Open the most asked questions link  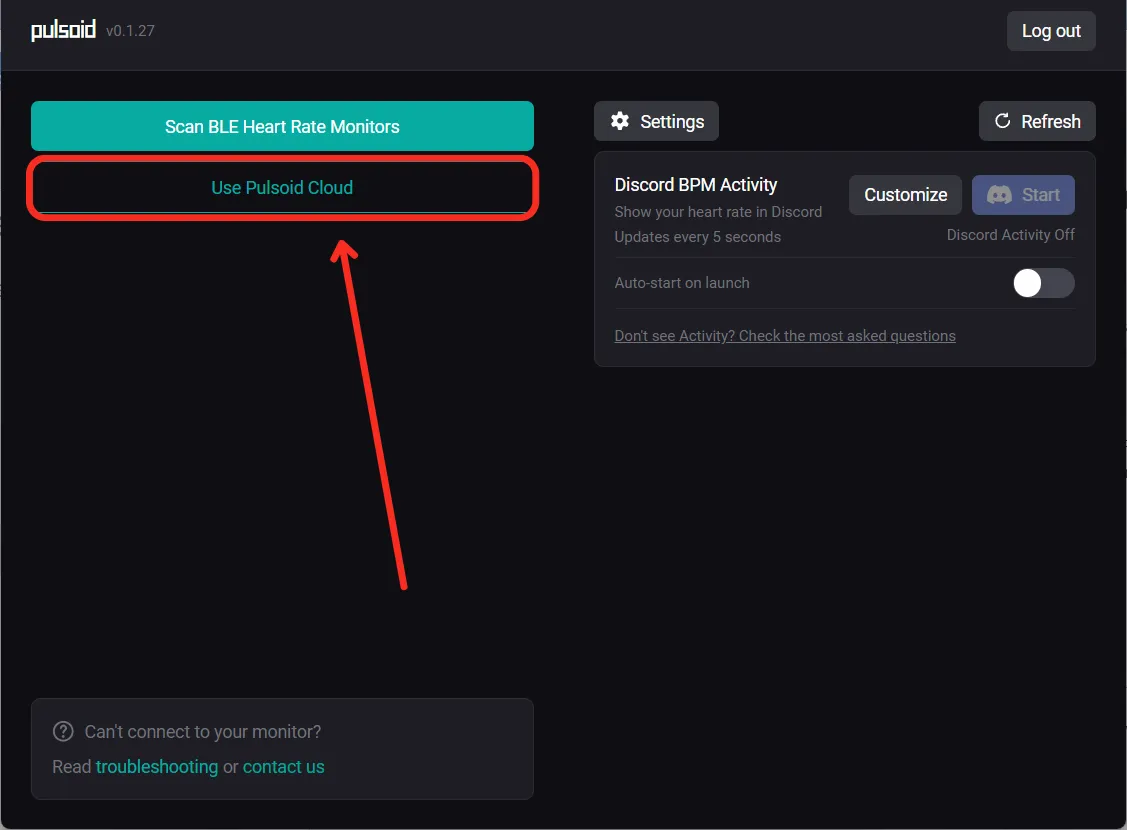click(785, 336)
